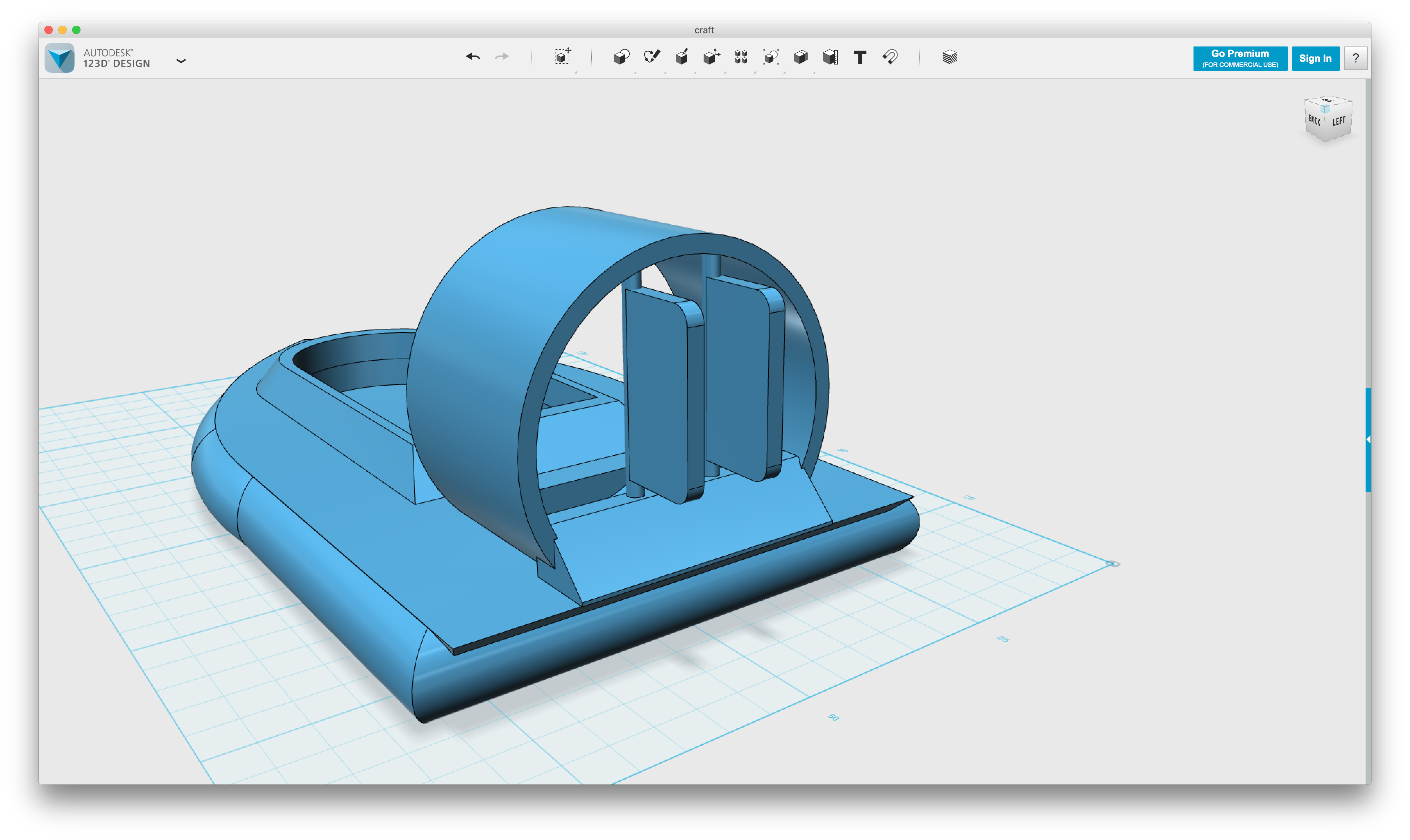Open the 123D Design application menu dropdown

coord(181,61)
